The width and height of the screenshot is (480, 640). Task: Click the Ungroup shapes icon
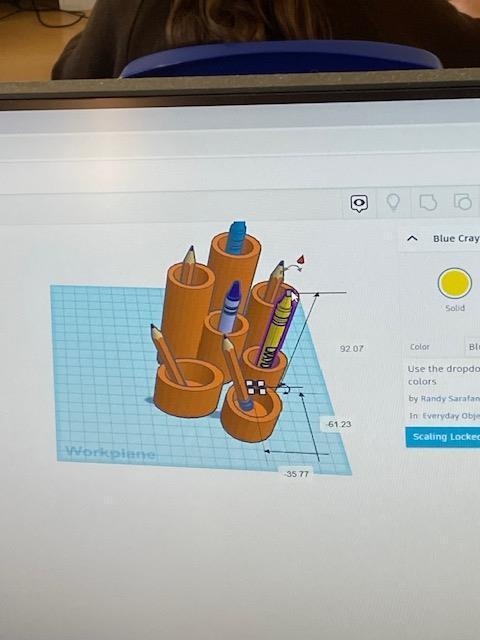pos(463,202)
